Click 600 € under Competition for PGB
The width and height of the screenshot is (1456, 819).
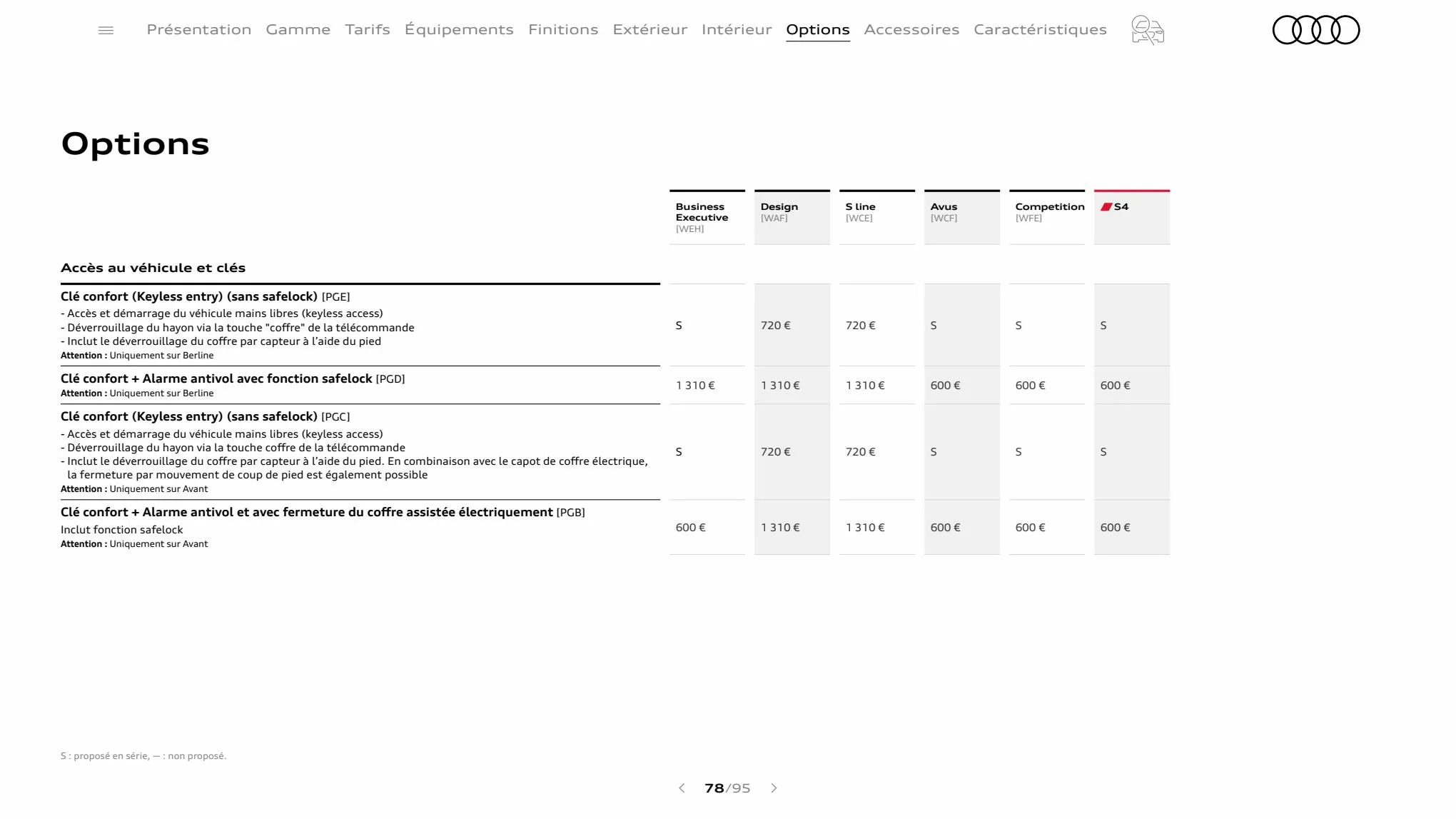[1031, 528]
